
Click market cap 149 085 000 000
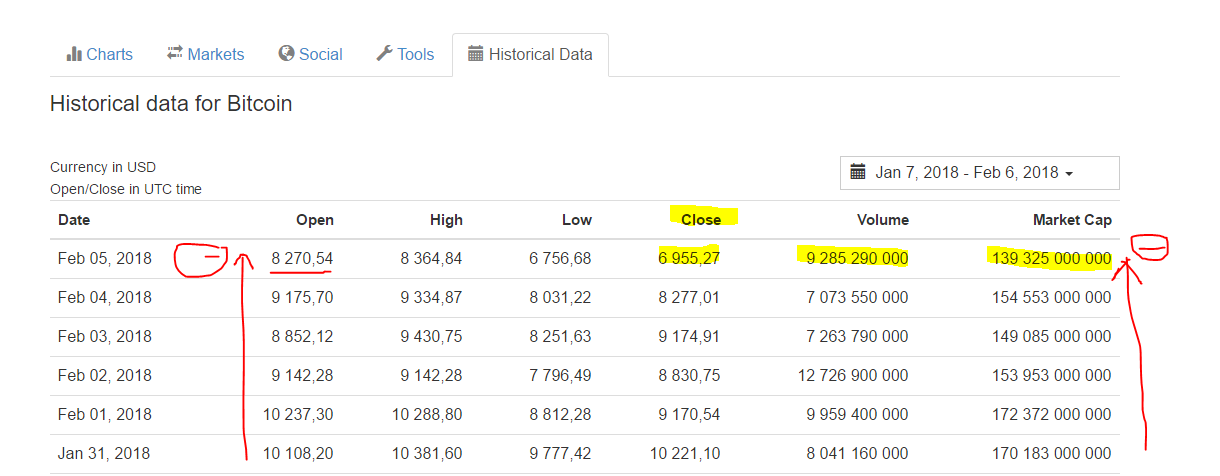pos(1051,336)
